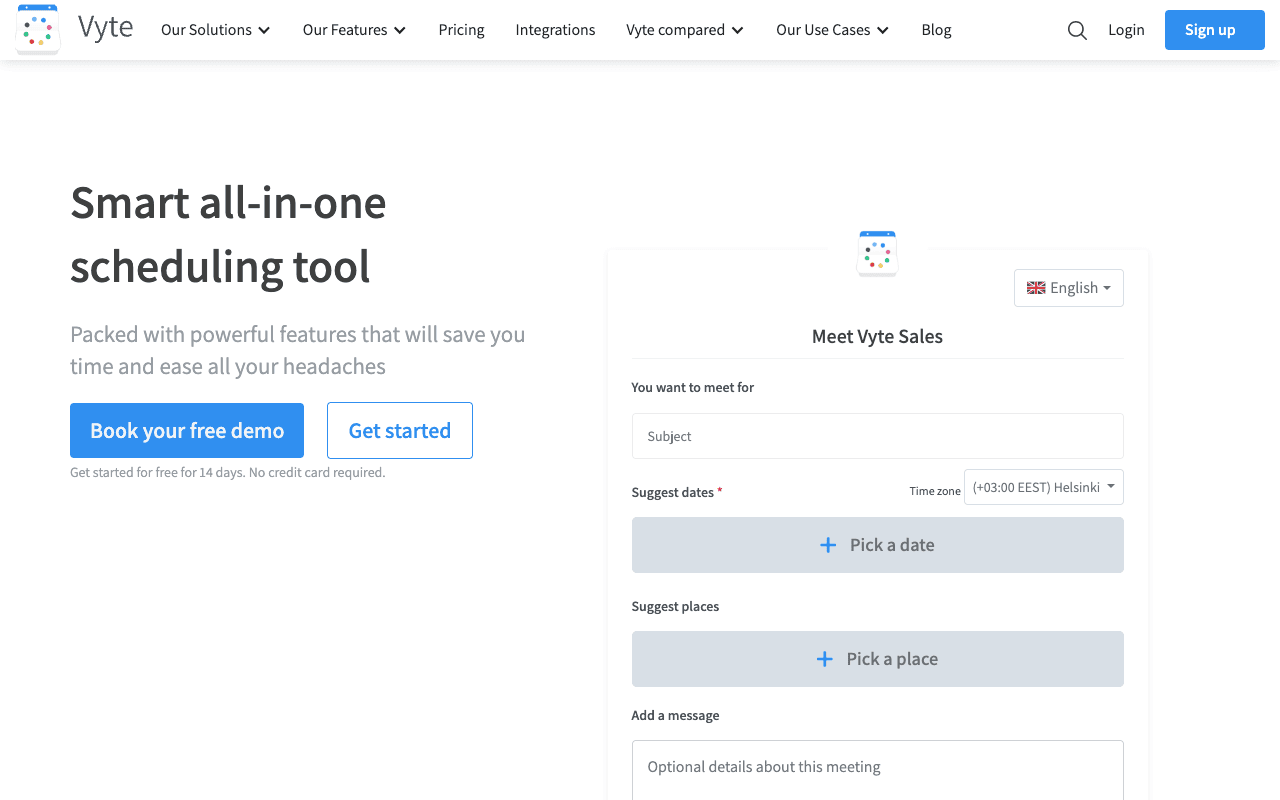1280x800 pixels.
Task: Click the plus icon beside Pick a place
Action: 825,659
